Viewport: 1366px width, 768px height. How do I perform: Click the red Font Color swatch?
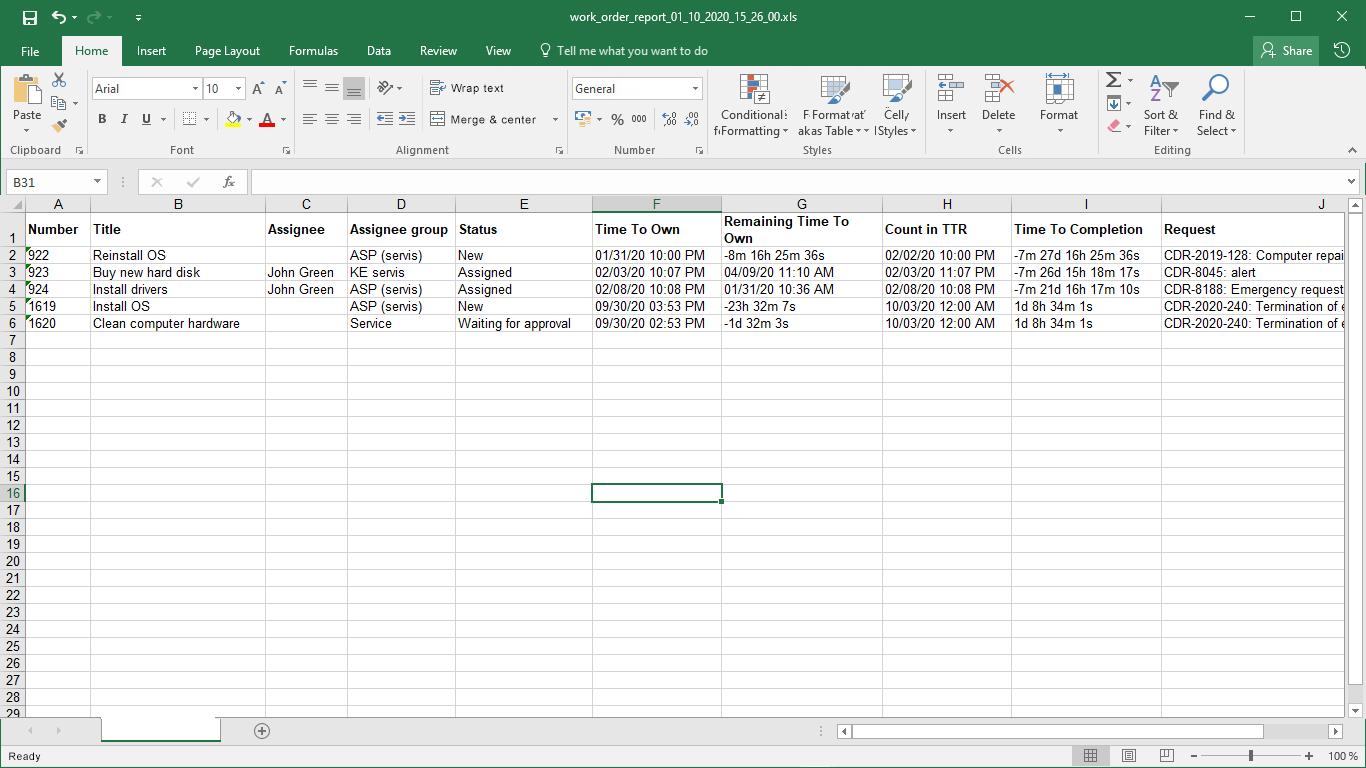coord(267,119)
